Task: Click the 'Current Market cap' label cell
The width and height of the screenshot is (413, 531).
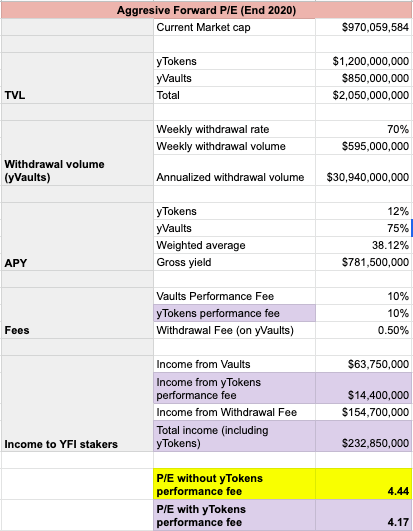Action: pos(234,27)
